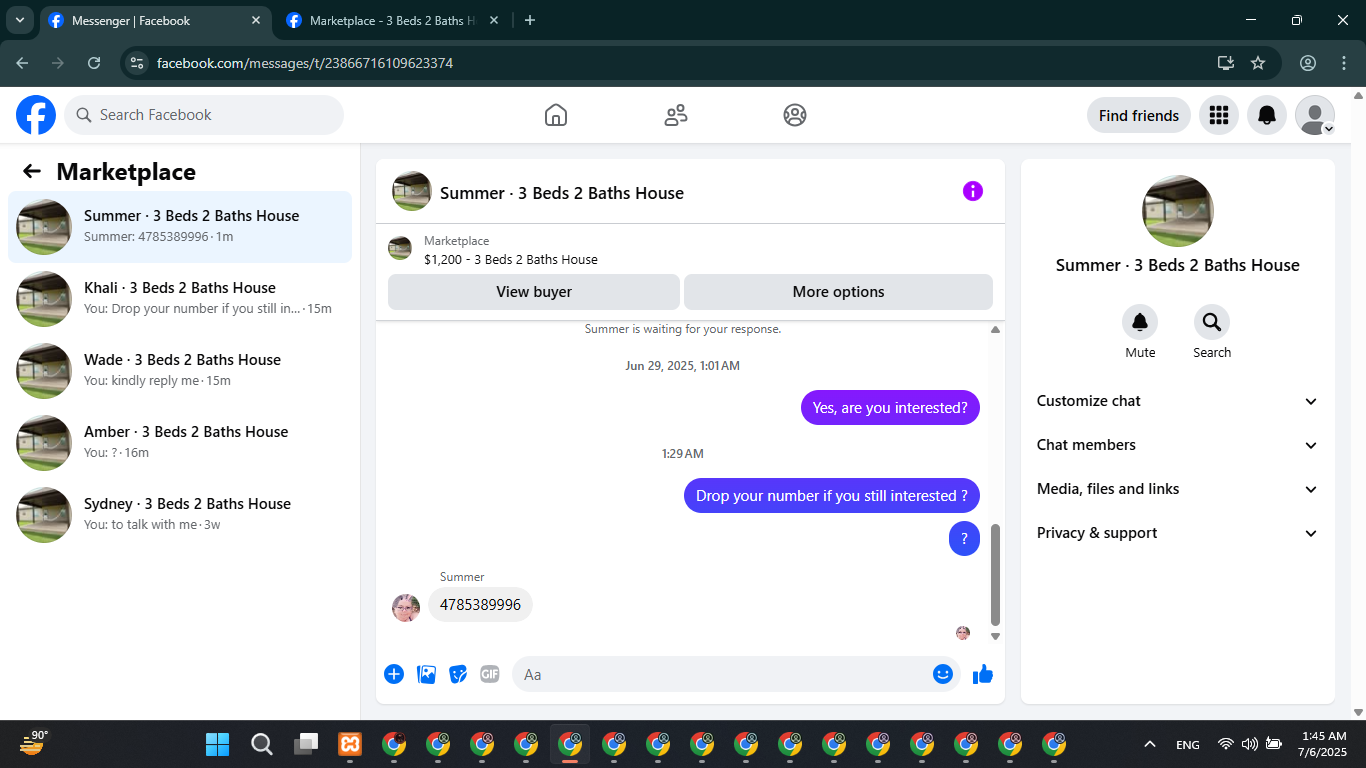Open the Groups icon in top navigation
Screen dimensions: 1366x768
[x=795, y=115]
